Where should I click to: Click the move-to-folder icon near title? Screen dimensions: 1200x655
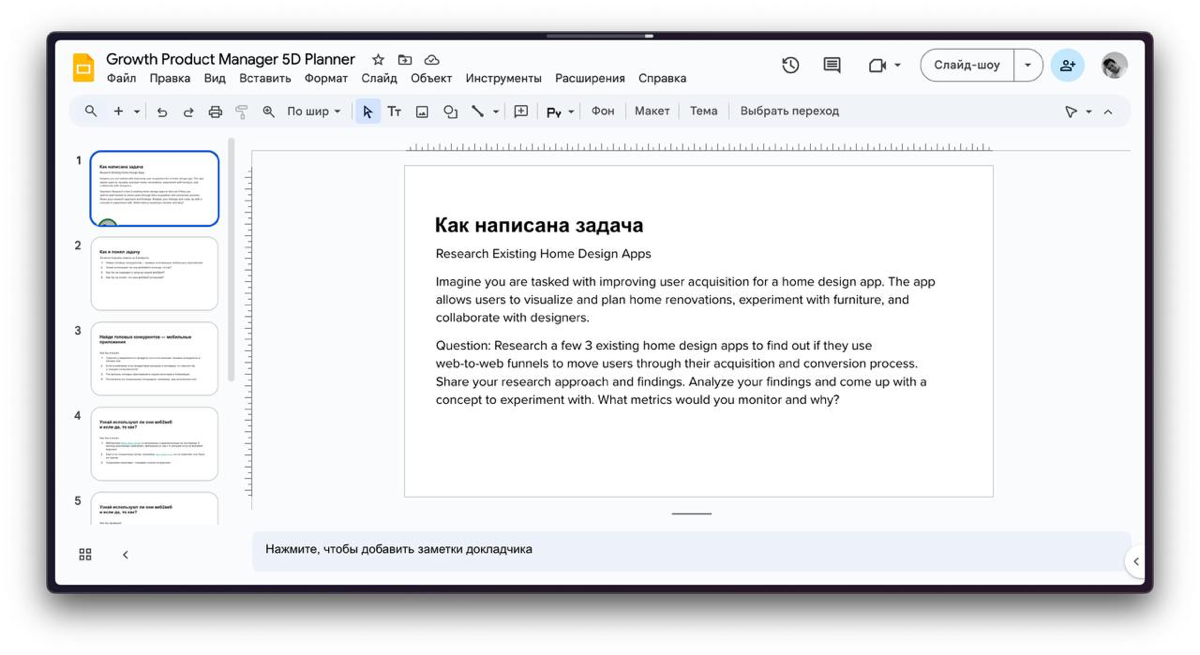pyautogui.click(x=405, y=60)
